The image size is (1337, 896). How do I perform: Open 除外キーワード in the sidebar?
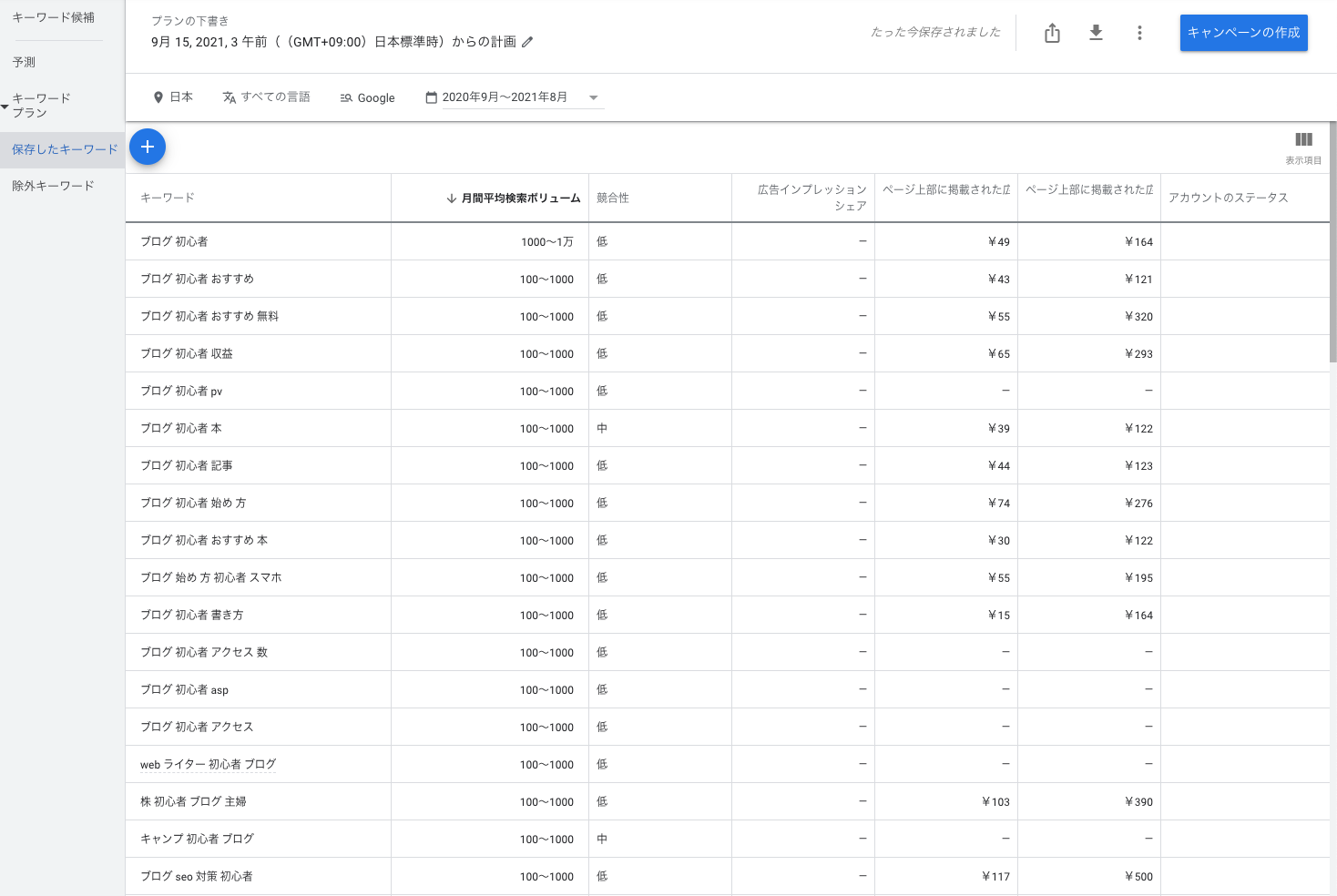54,186
